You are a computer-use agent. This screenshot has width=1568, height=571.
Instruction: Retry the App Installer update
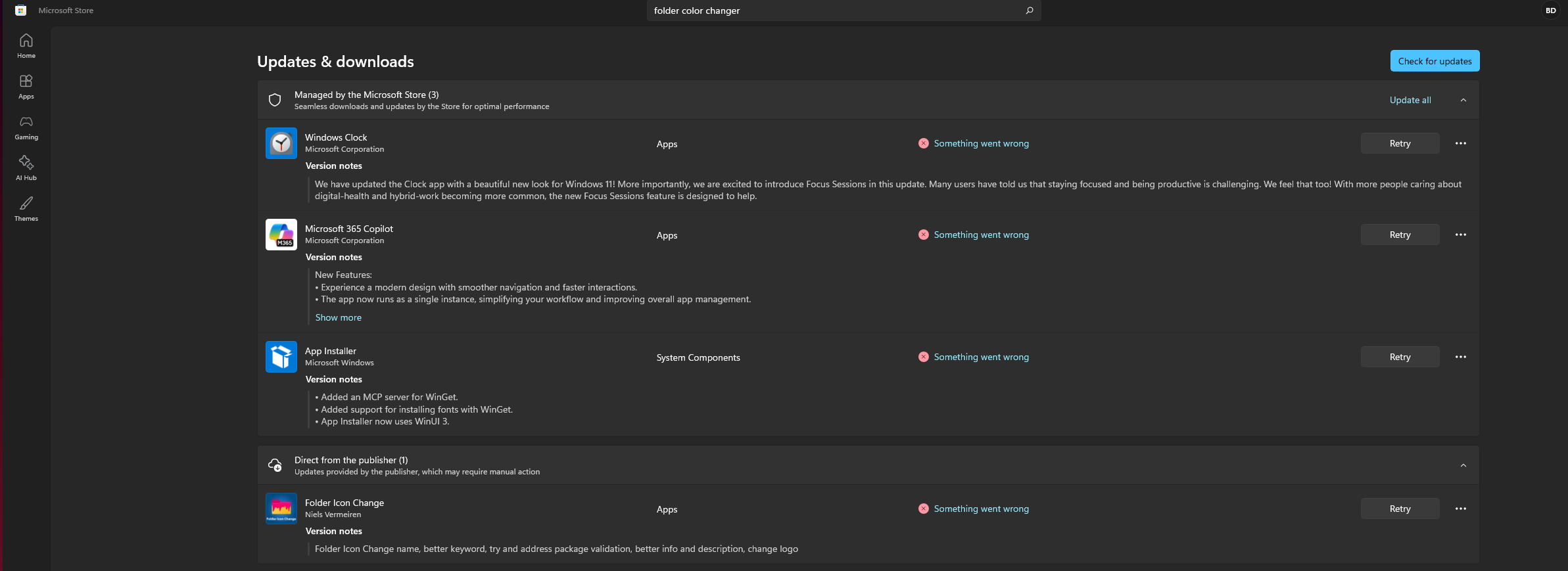1400,357
